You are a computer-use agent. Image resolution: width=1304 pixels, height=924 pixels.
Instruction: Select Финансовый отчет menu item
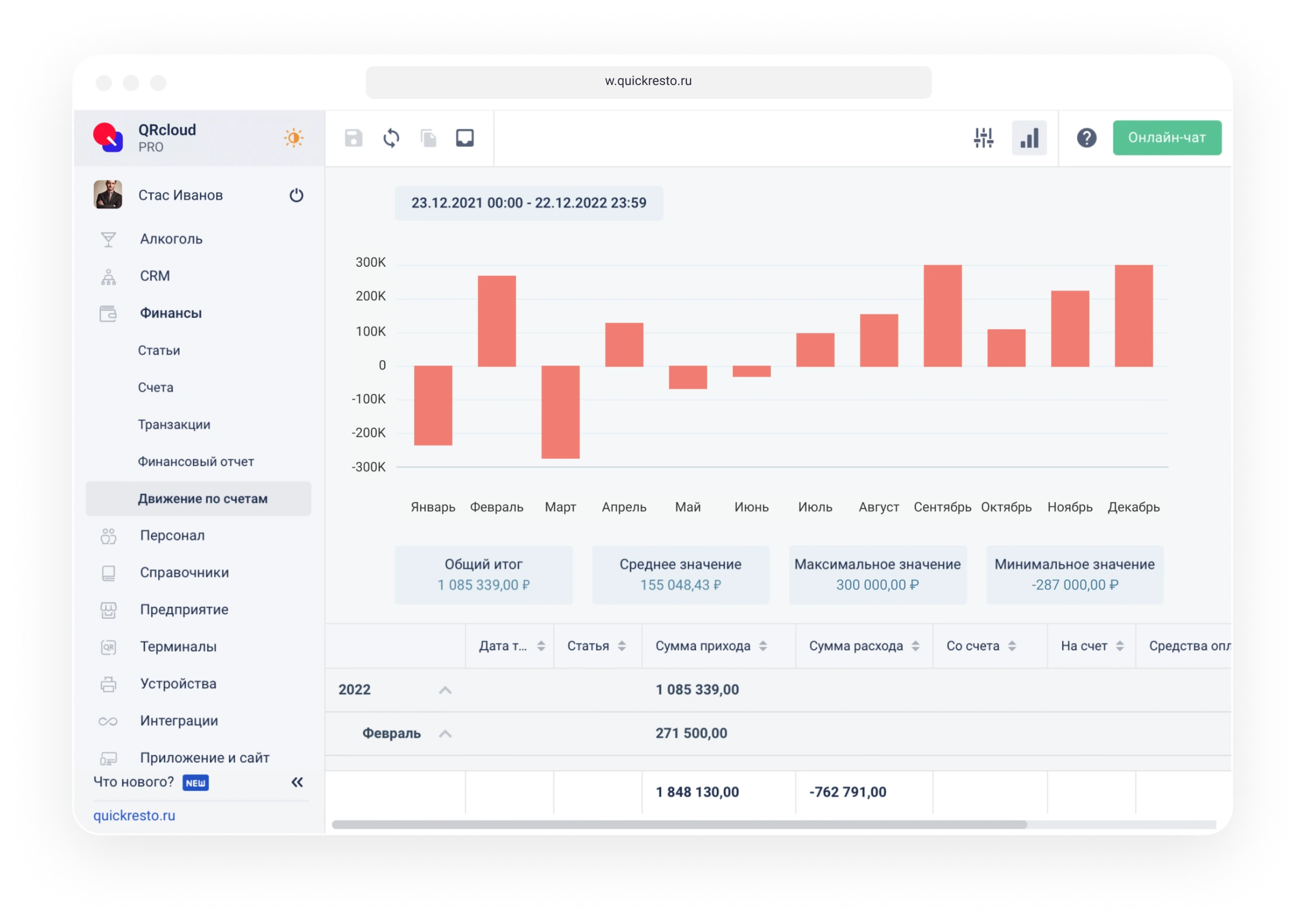pos(196,462)
